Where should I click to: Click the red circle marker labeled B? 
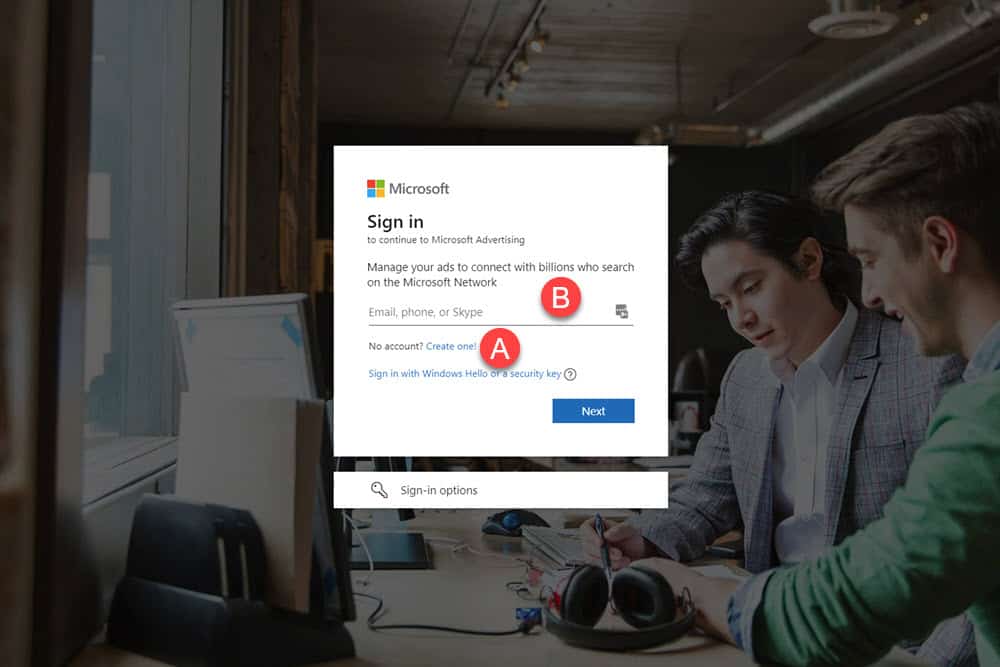coord(561,298)
